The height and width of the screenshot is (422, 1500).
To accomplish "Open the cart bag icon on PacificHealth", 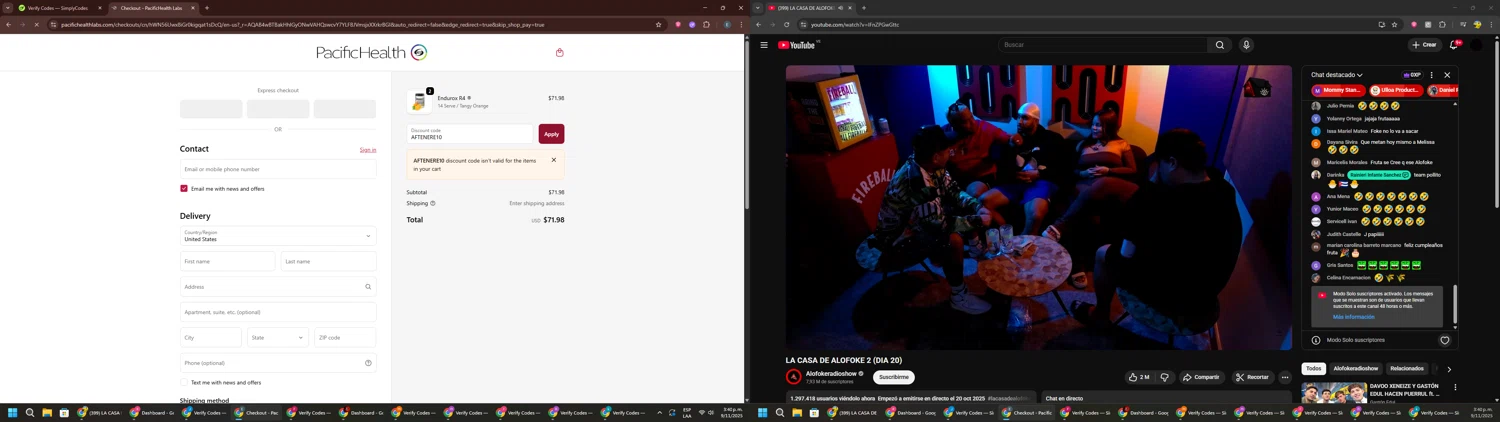I will [x=560, y=53].
